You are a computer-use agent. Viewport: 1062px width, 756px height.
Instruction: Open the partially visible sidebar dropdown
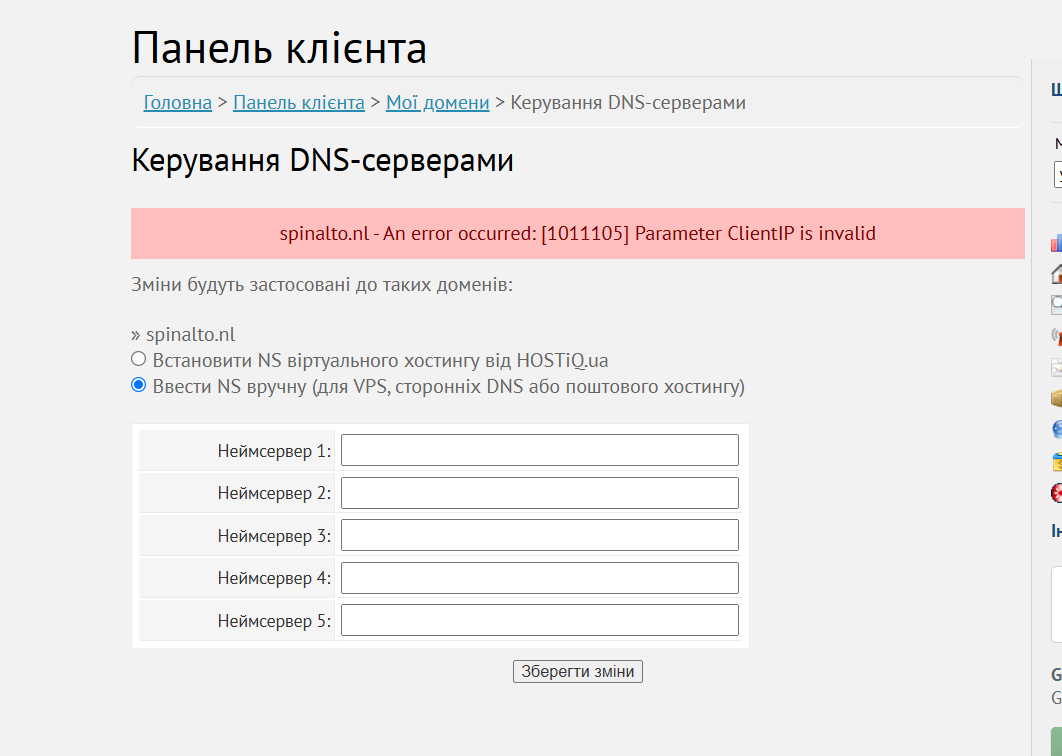pyautogui.click(x=1058, y=174)
